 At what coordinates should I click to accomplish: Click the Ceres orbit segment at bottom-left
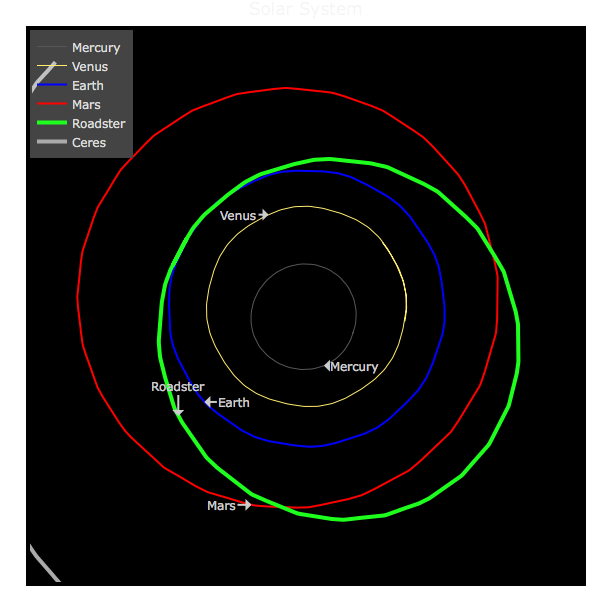point(45,564)
